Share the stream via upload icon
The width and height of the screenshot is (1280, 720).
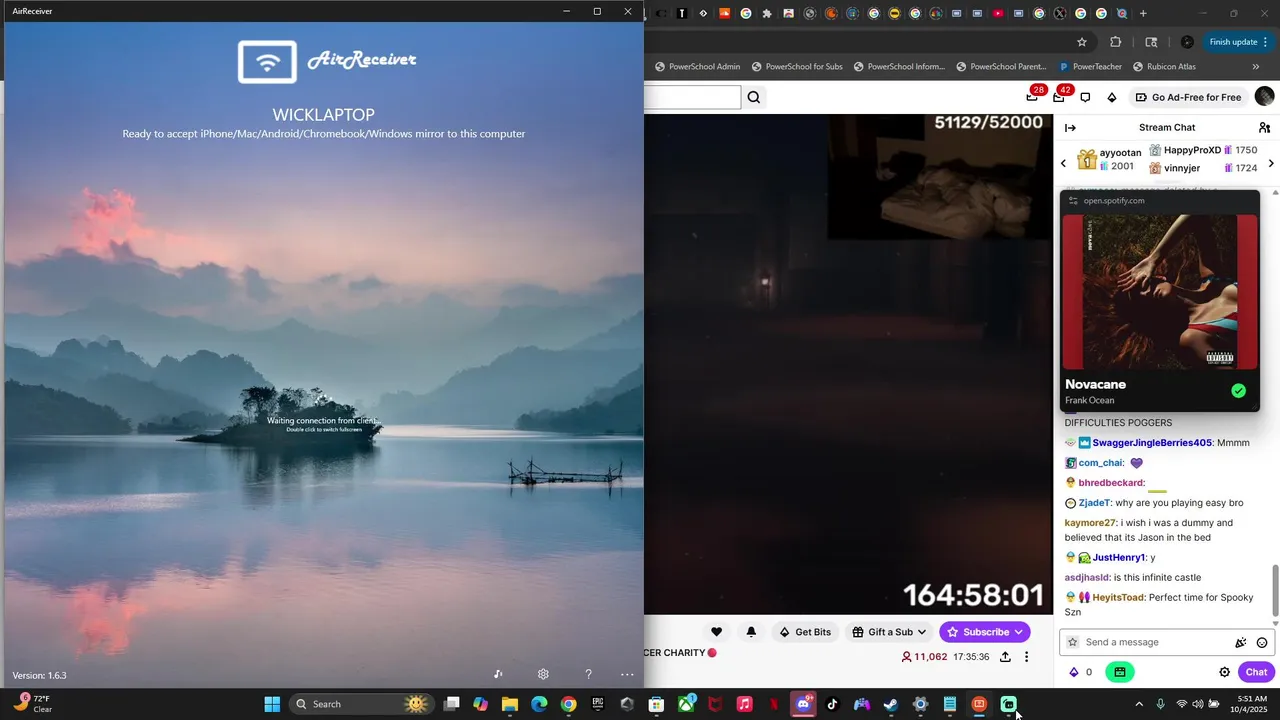point(1005,657)
